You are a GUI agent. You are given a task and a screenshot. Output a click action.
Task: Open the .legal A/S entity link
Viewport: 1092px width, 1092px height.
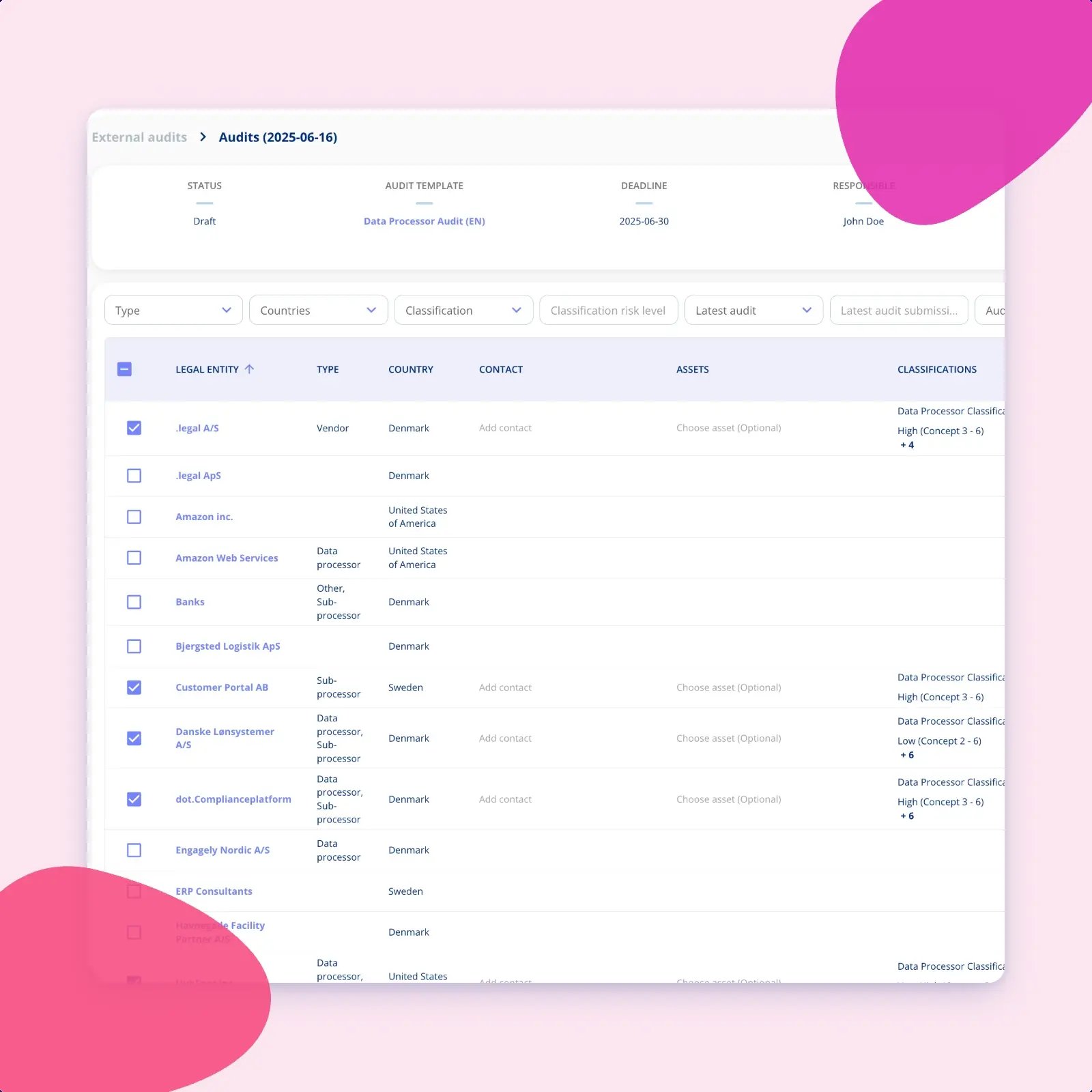point(197,428)
